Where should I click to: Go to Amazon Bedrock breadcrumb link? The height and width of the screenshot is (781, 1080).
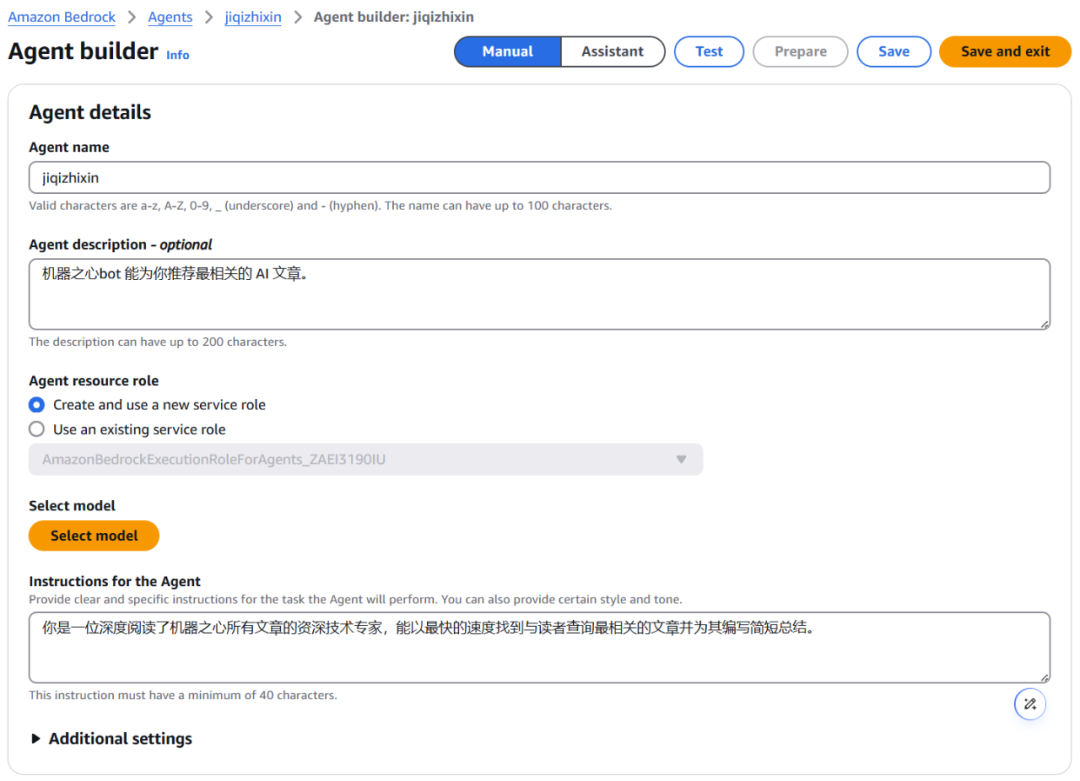pyautogui.click(x=62, y=17)
